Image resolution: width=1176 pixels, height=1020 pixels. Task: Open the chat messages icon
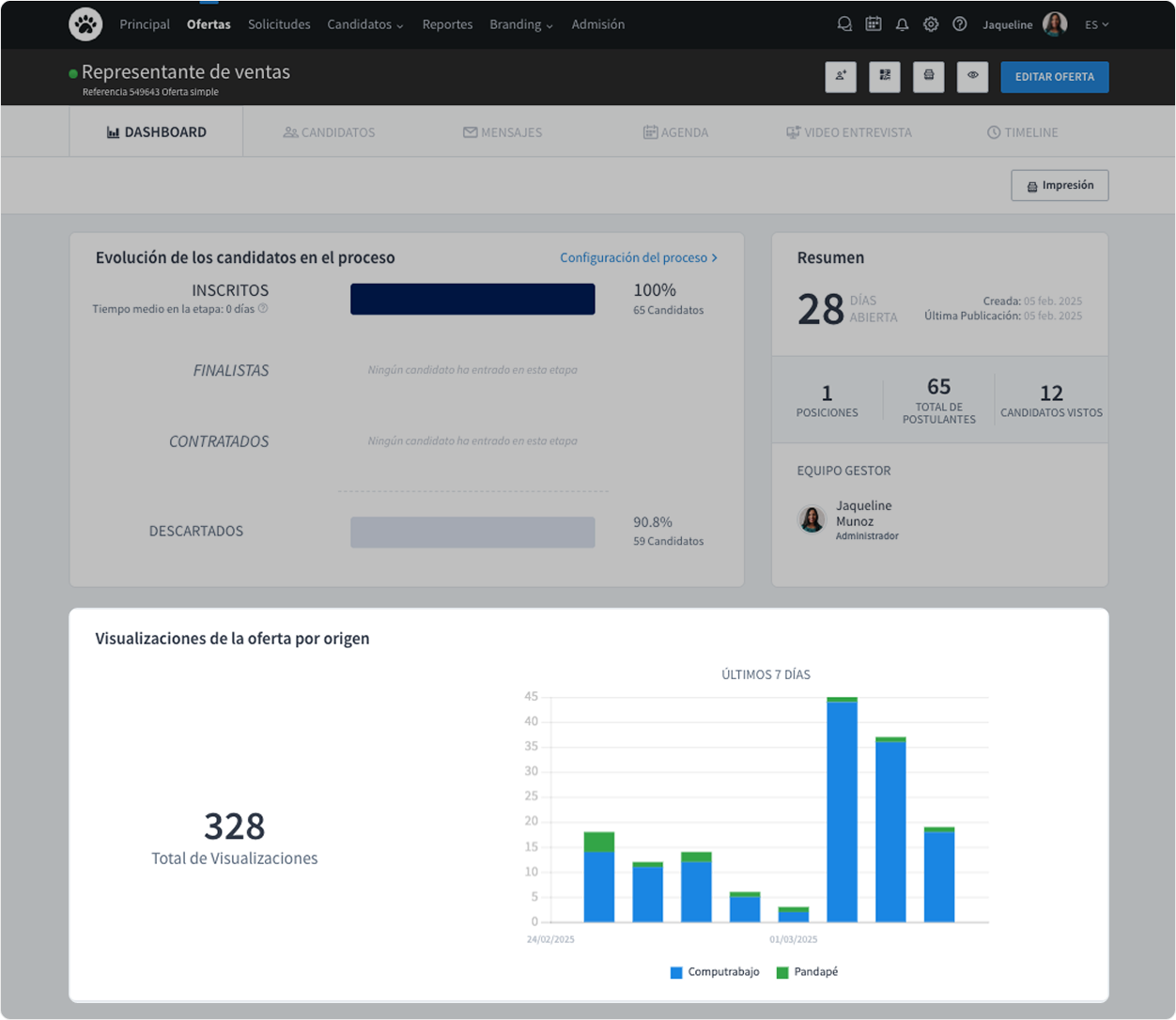pyautogui.click(x=844, y=24)
